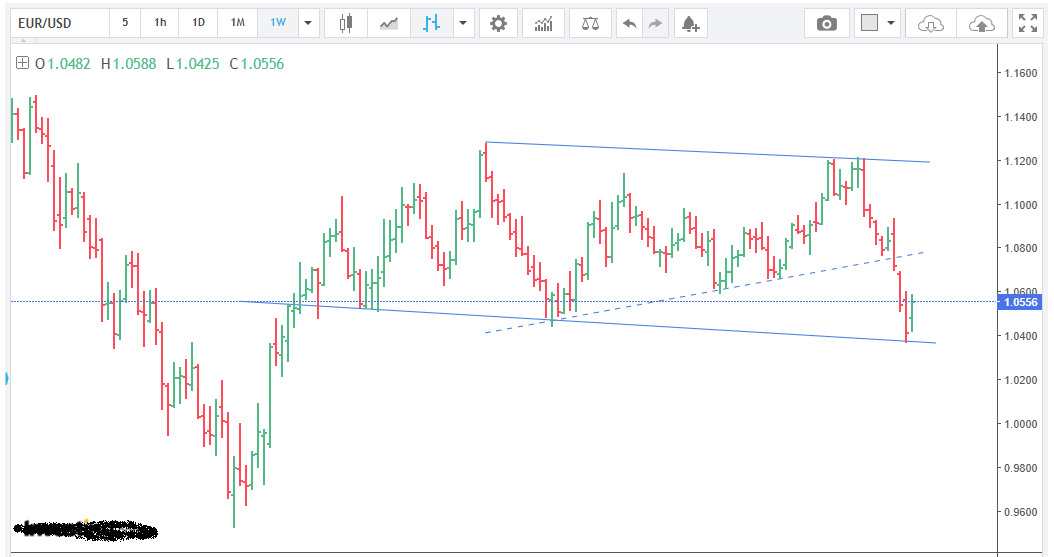Open the dropdown arrow beside the square swatch

pyautogui.click(x=890, y=23)
